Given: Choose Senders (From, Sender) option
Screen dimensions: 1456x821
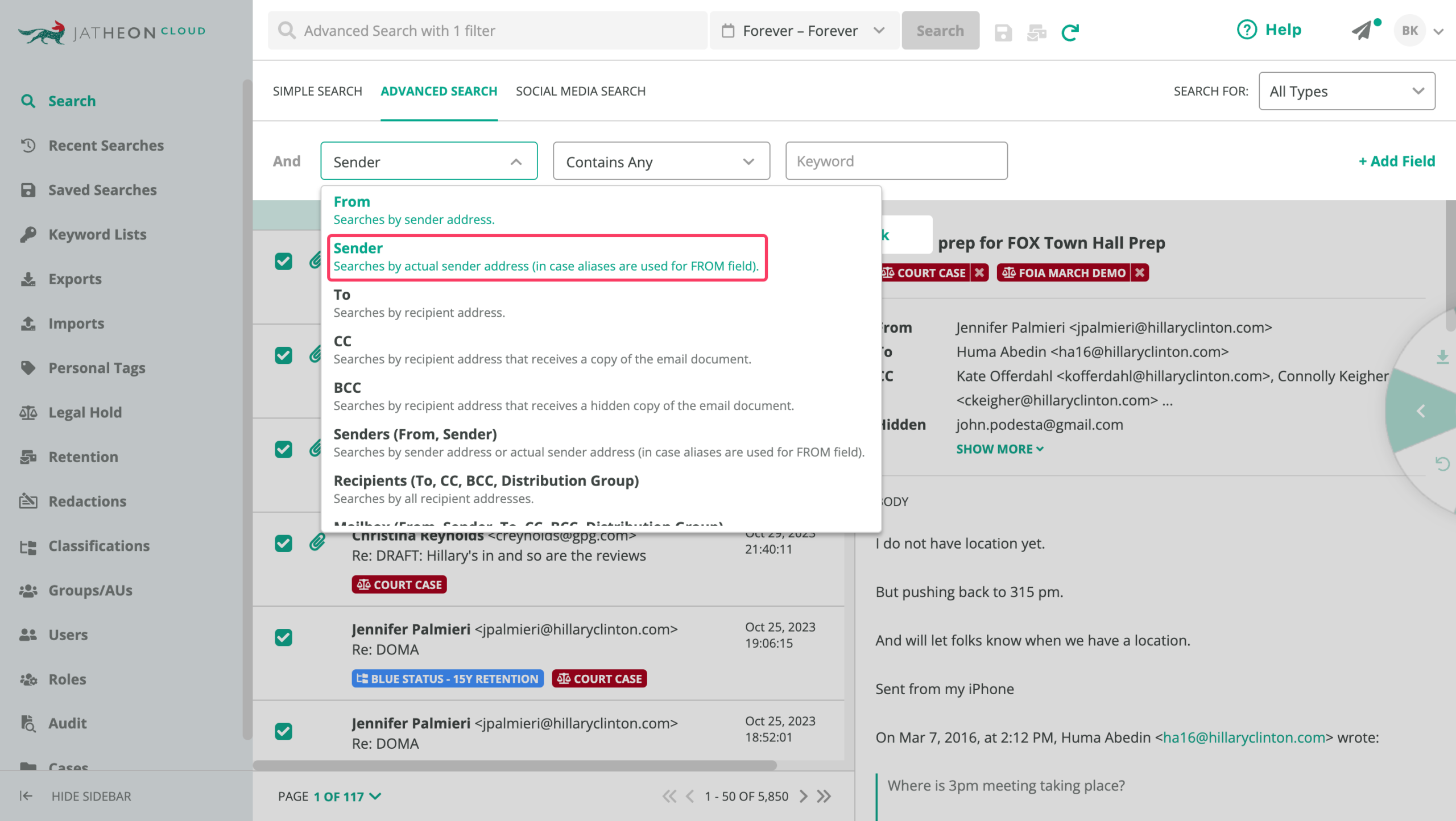Looking at the screenshot, I should (601, 443).
